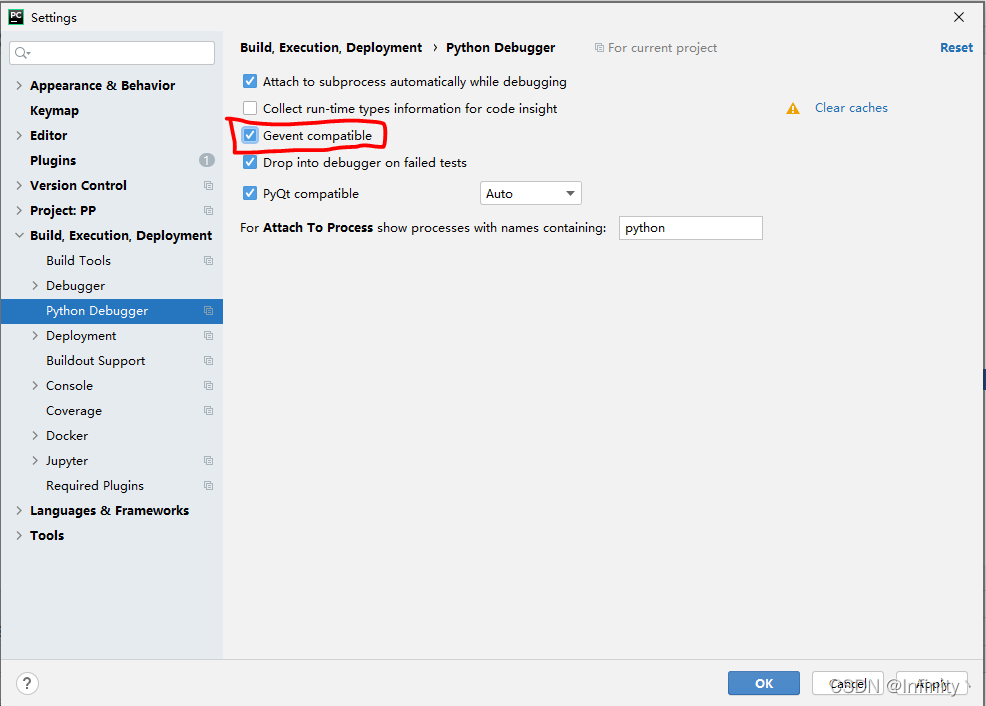Viewport: 986px width, 706px height.
Task: Click project-level icon next to Deployment
Action: click(x=208, y=336)
